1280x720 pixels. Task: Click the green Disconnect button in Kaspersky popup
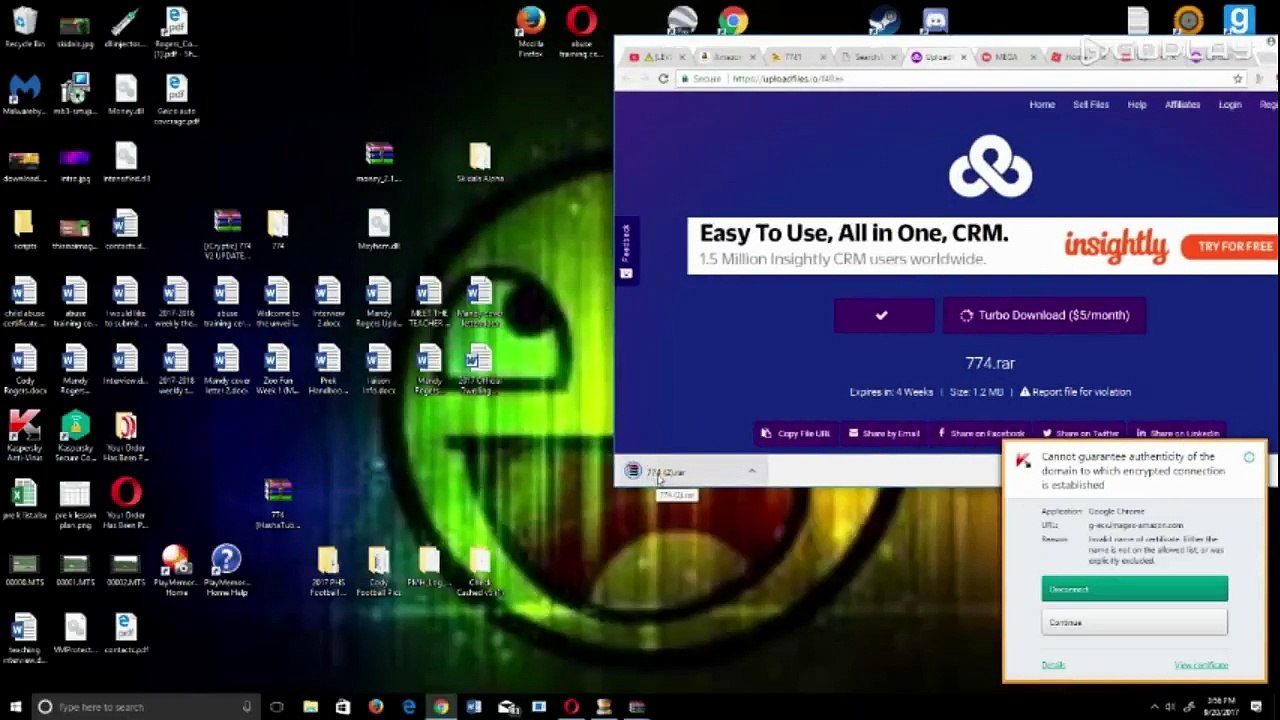[x=1134, y=590]
